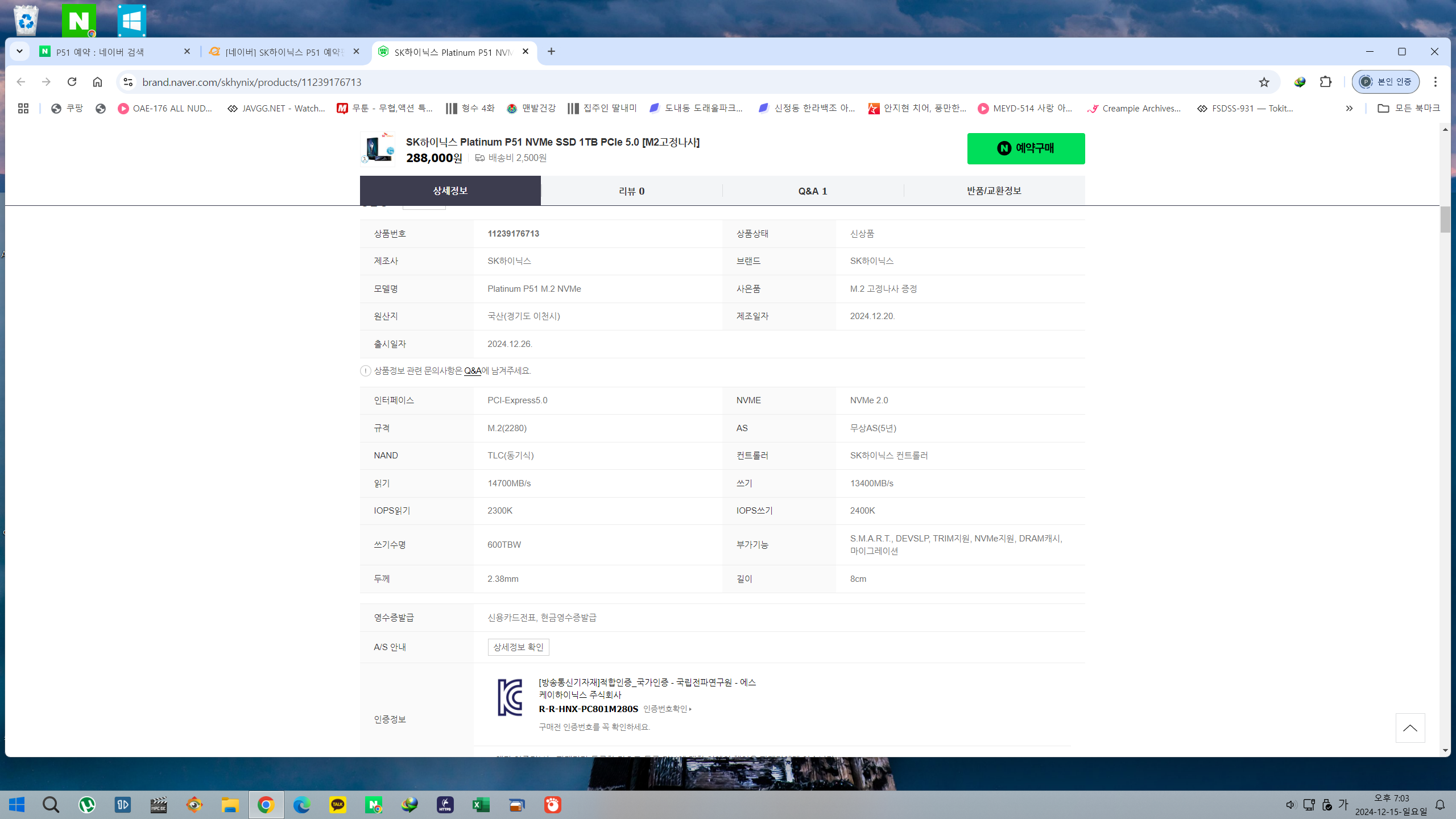Open the 쿠팡 bookmark
Image resolution: width=1456 pixels, height=819 pixels.
pos(67,108)
